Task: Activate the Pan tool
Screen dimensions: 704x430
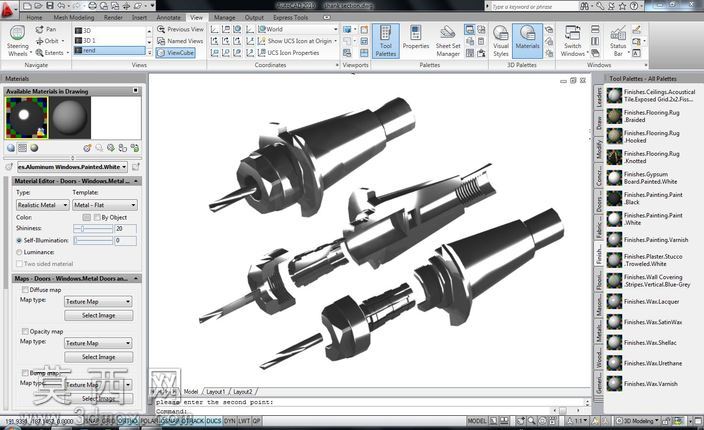Action: pyautogui.click(x=46, y=29)
